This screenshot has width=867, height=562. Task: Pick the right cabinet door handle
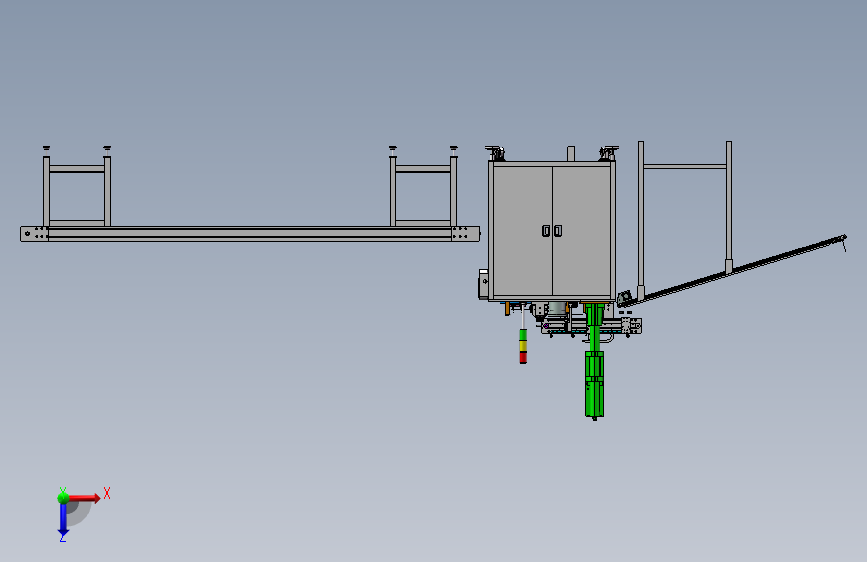click(558, 231)
